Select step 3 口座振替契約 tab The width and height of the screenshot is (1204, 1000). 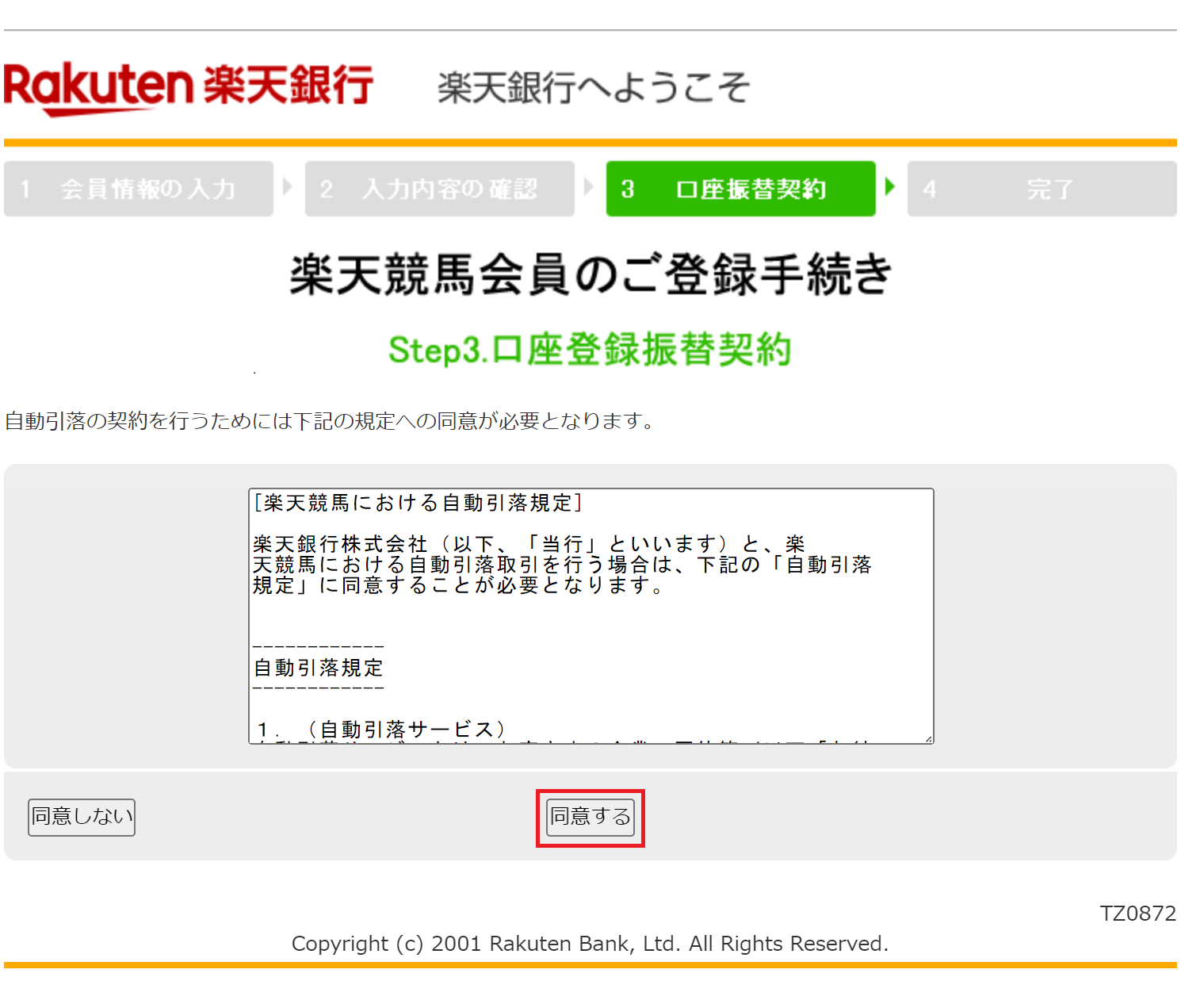pos(741,189)
